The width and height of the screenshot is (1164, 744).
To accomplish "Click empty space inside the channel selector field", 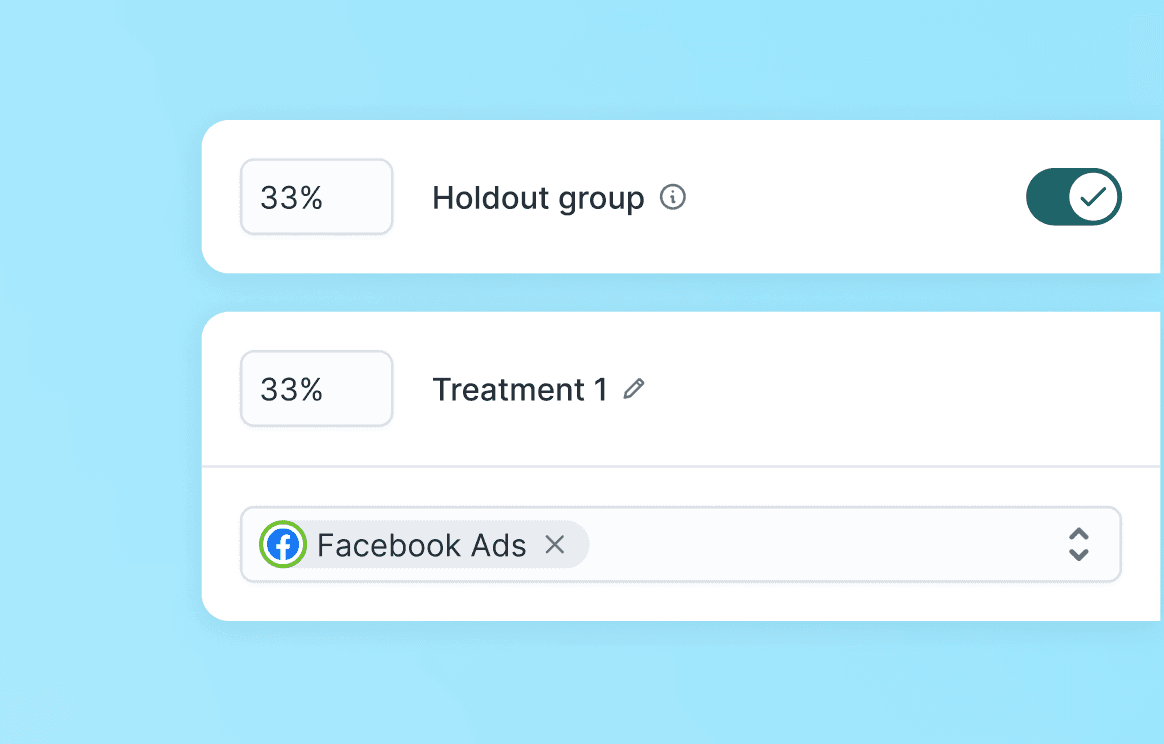I will [820, 544].
